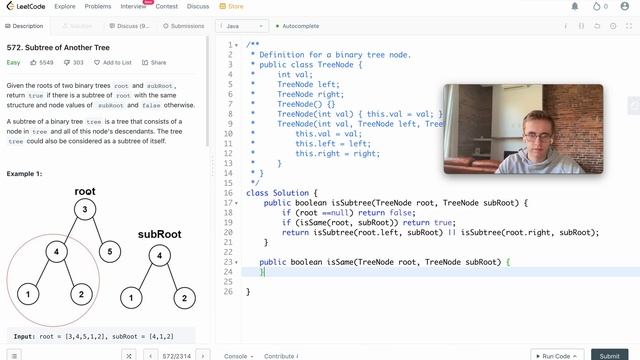Viewport: 640px width, 360px height.
Task: Toggle the Autocomplete indicator
Action: click(298, 26)
